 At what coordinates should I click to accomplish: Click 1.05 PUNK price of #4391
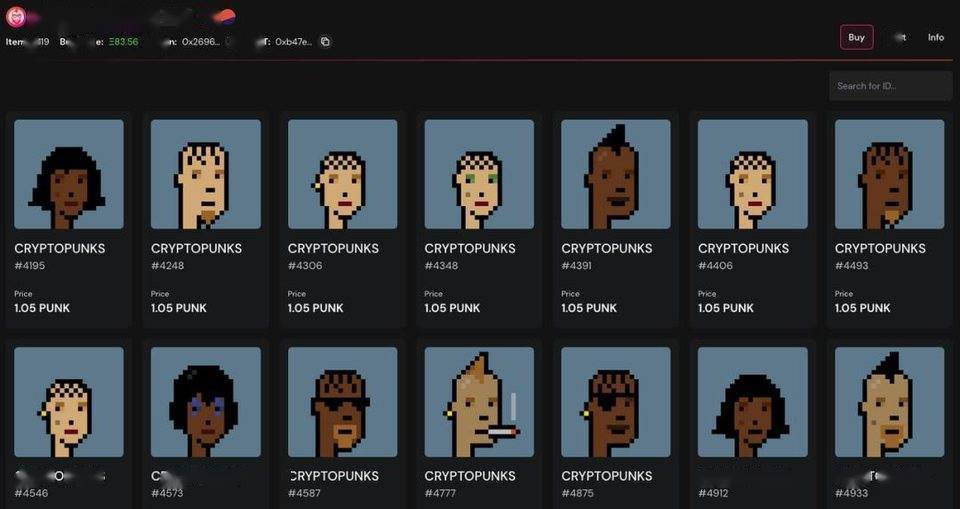tap(589, 308)
